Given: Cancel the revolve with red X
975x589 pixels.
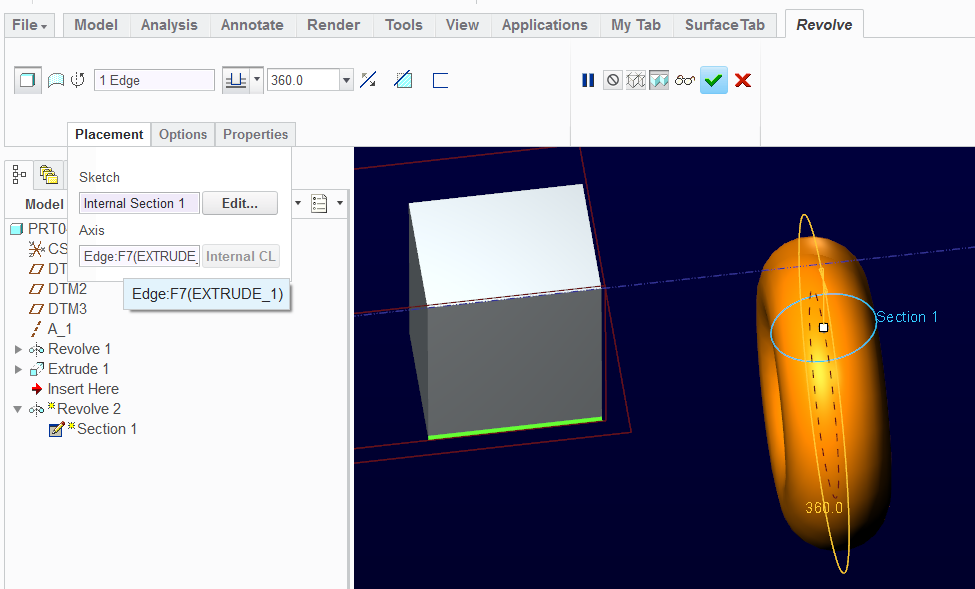Looking at the screenshot, I should click(x=742, y=80).
